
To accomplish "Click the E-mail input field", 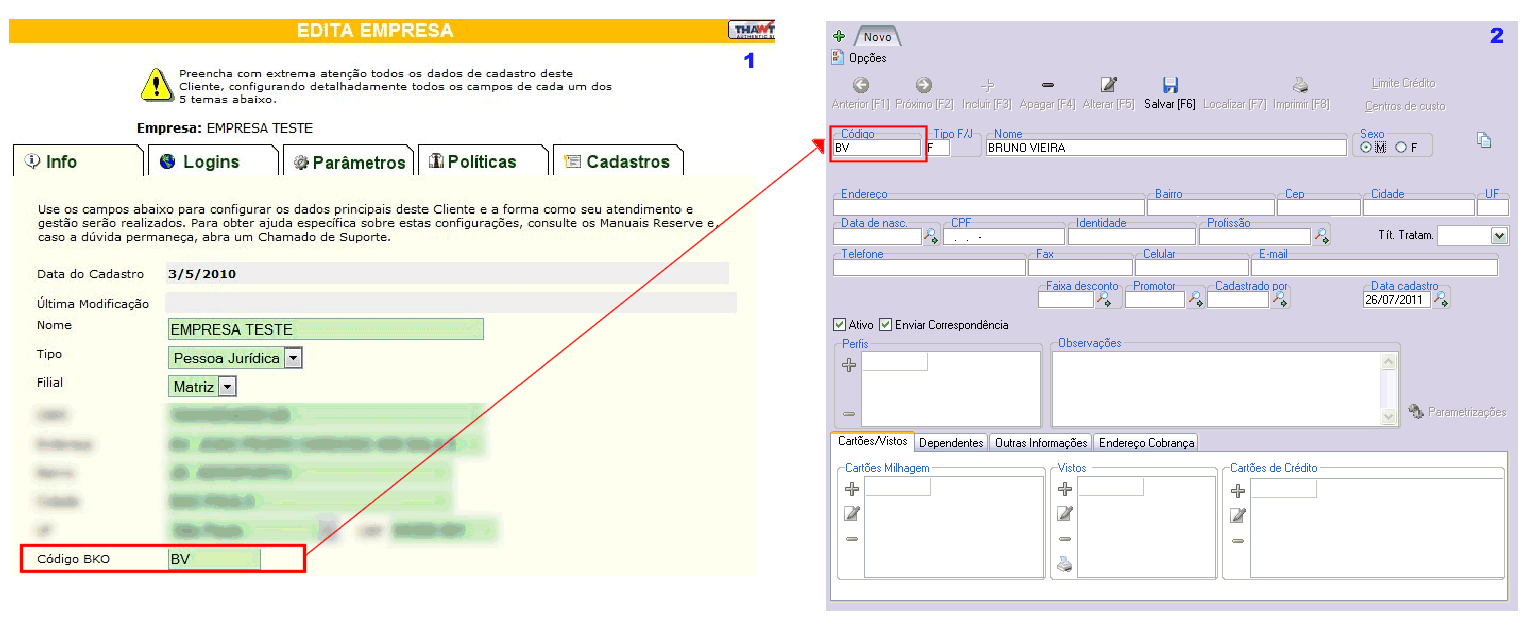I will click(1375, 268).
